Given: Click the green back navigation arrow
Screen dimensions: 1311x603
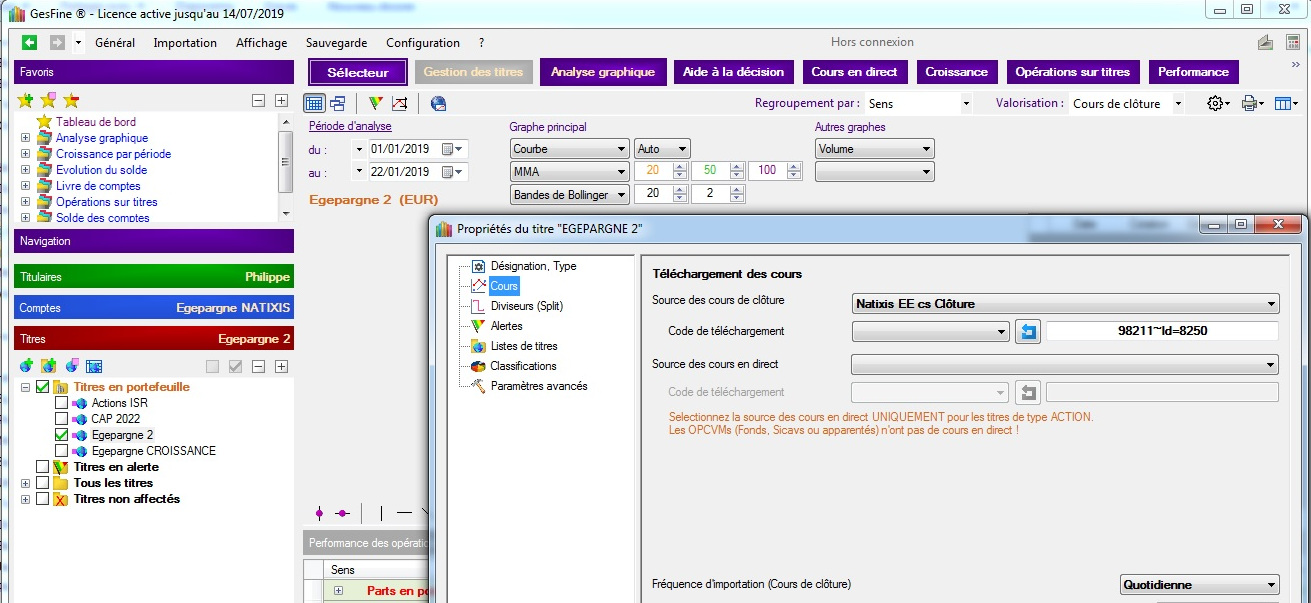Looking at the screenshot, I should pyautogui.click(x=29, y=43).
